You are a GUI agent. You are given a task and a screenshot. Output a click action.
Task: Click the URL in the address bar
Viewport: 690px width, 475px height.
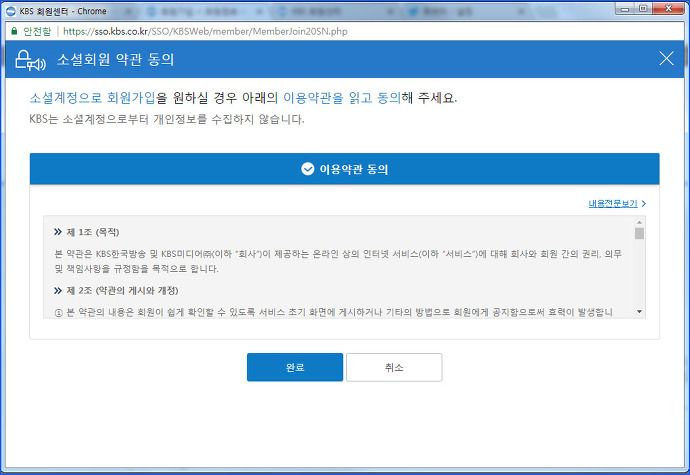(206, 31)
